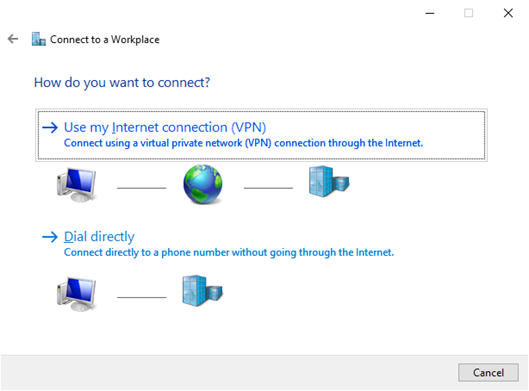The height and width of the screenshot is (391, 529).
Task: Click the globe icon in VPN diagram
Action: pyautogui.click(x=203, y=184)
